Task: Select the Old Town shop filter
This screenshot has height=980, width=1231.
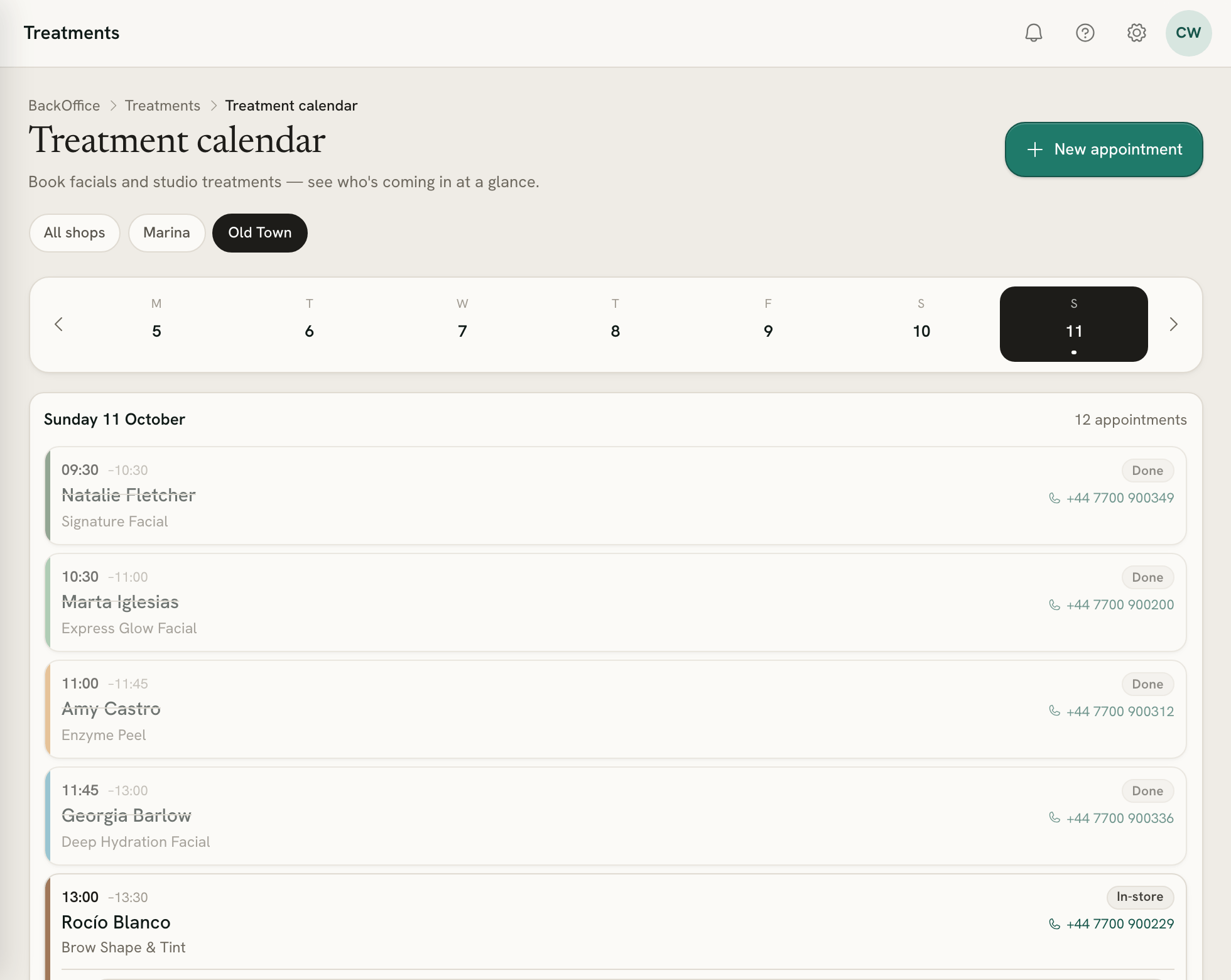Action: pos(260,233)
